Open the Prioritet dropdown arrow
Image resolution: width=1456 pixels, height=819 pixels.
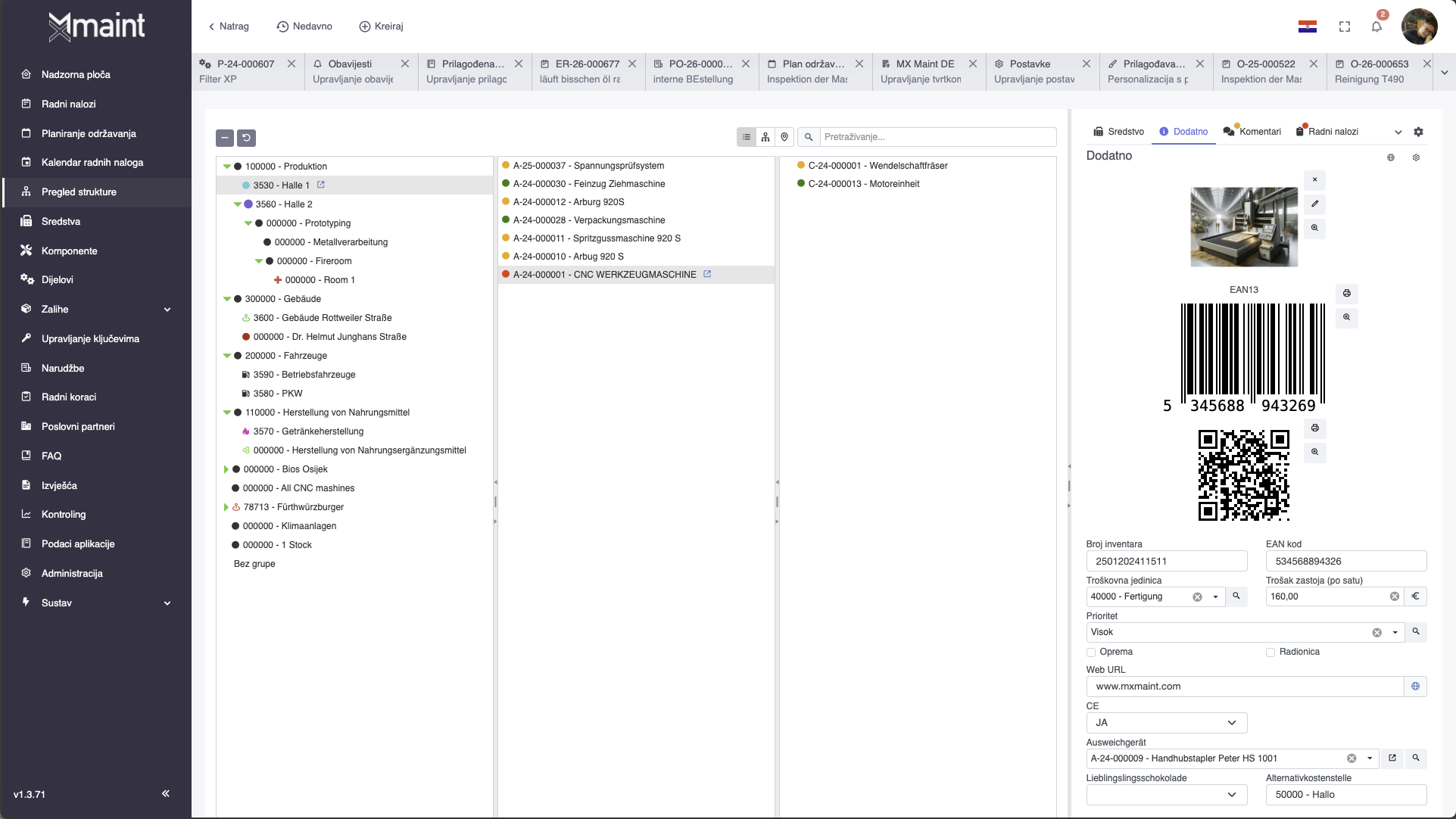pyautogui.click(x=1395, y=633)
